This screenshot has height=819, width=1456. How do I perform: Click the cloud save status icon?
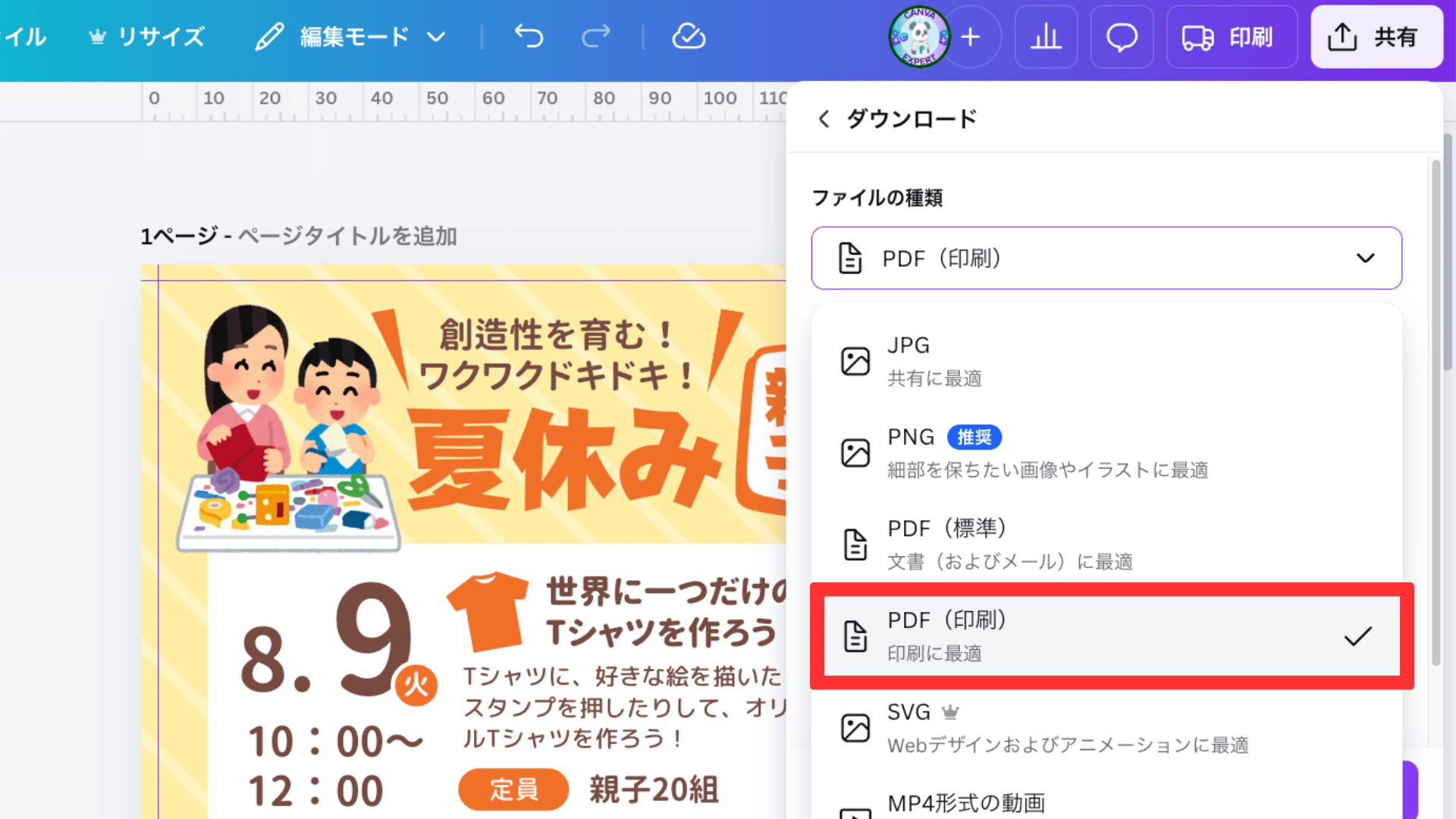[x=689, y=36]
